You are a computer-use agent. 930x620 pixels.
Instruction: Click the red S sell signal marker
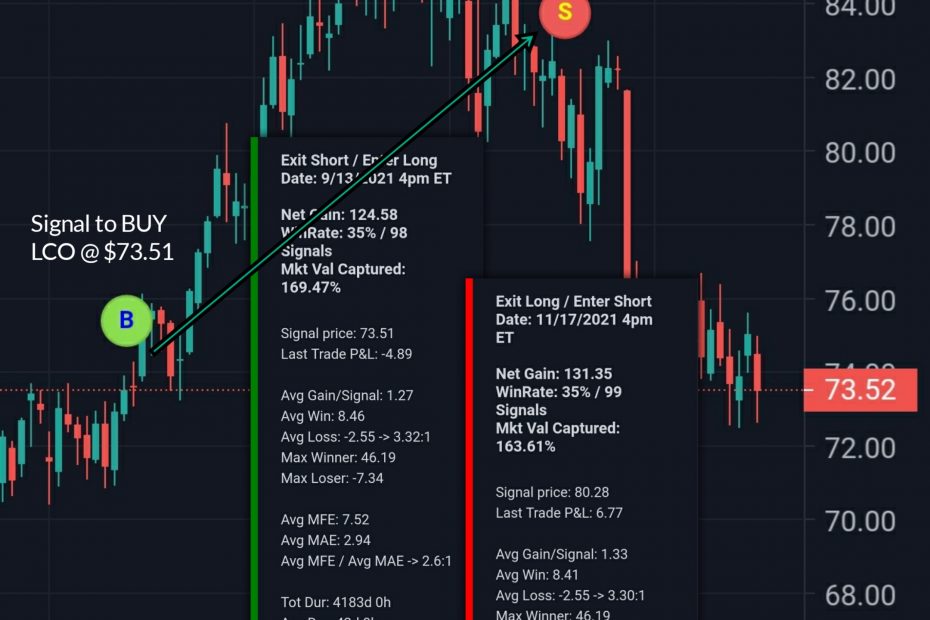565,13
